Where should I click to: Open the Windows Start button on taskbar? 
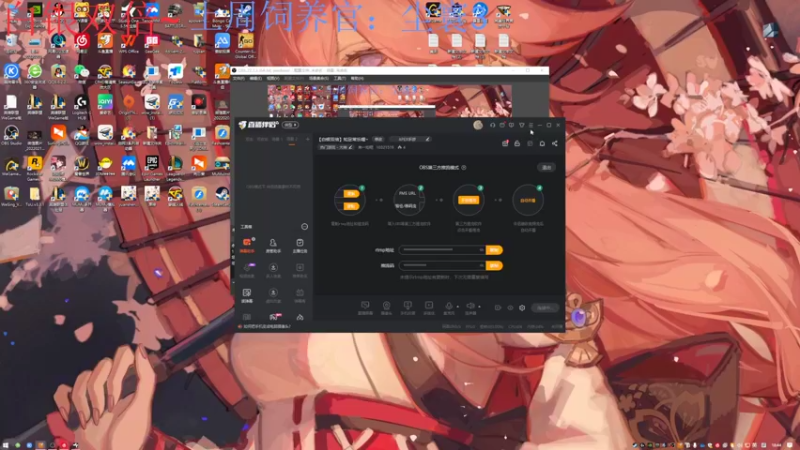(x=5, y=445)
